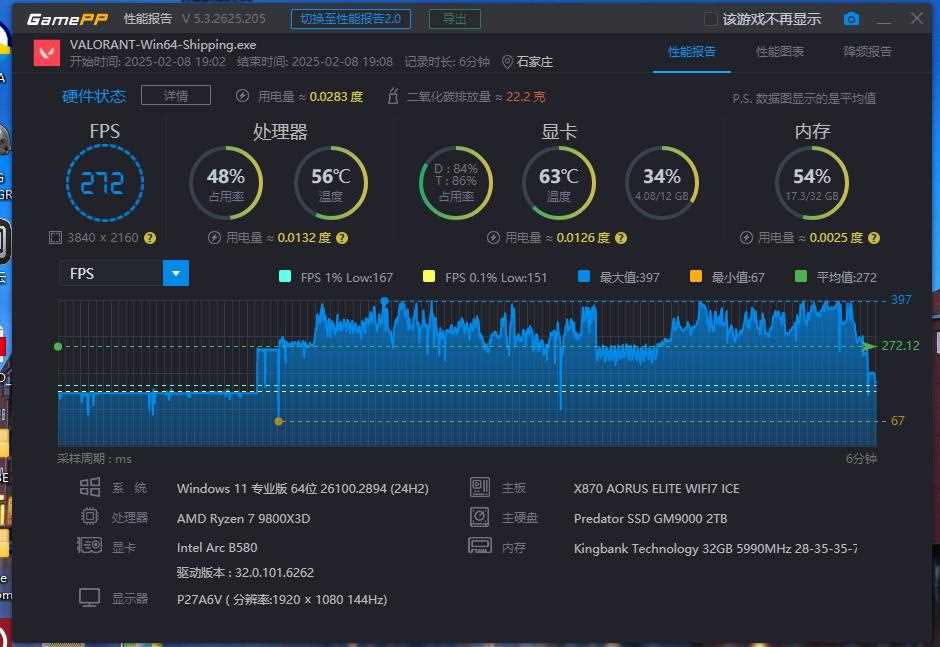The height and width of the screenshot is (647, 940).
Task: Click the orange 67 minimum marker dot
Action: coord(278,422)
